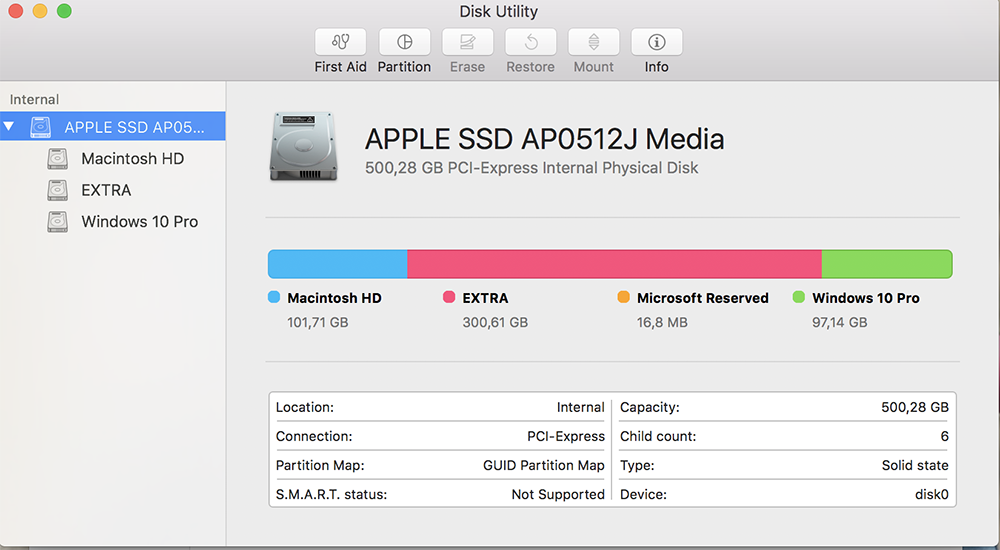Open the Partition tool
This screenshot has height=550, width=1000.
coord(404,42)
